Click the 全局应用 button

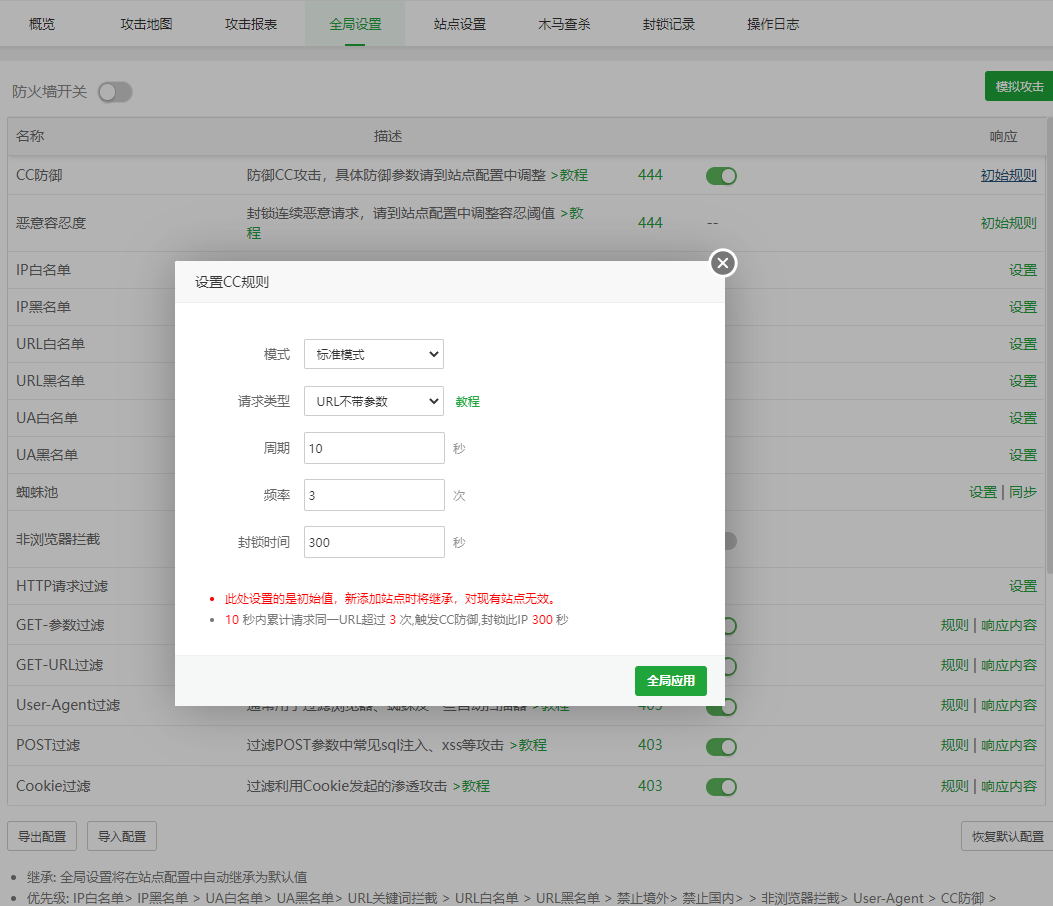(x=671, y=681)
